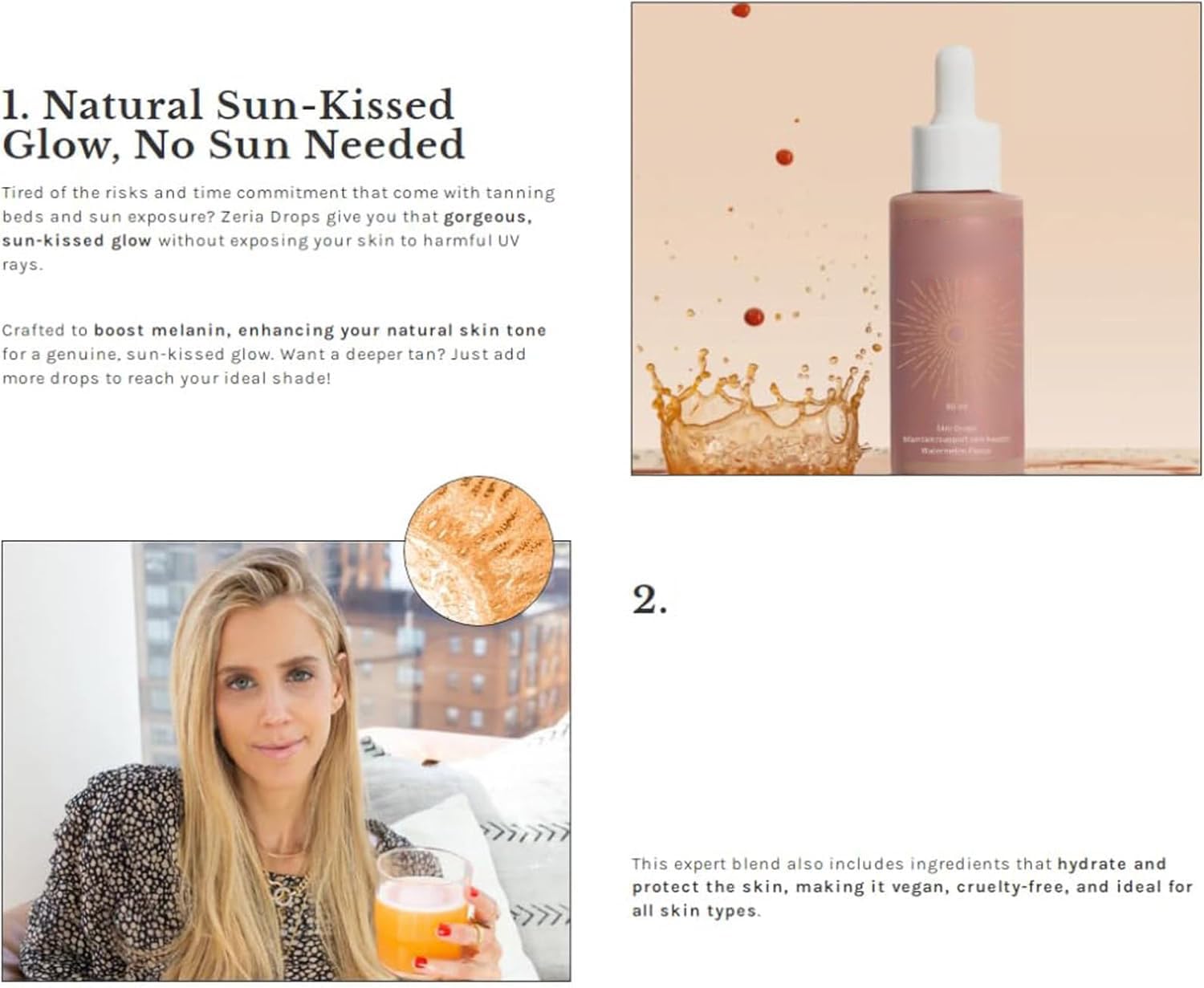Click the circular orange texture inset

[x=479, y=550]
